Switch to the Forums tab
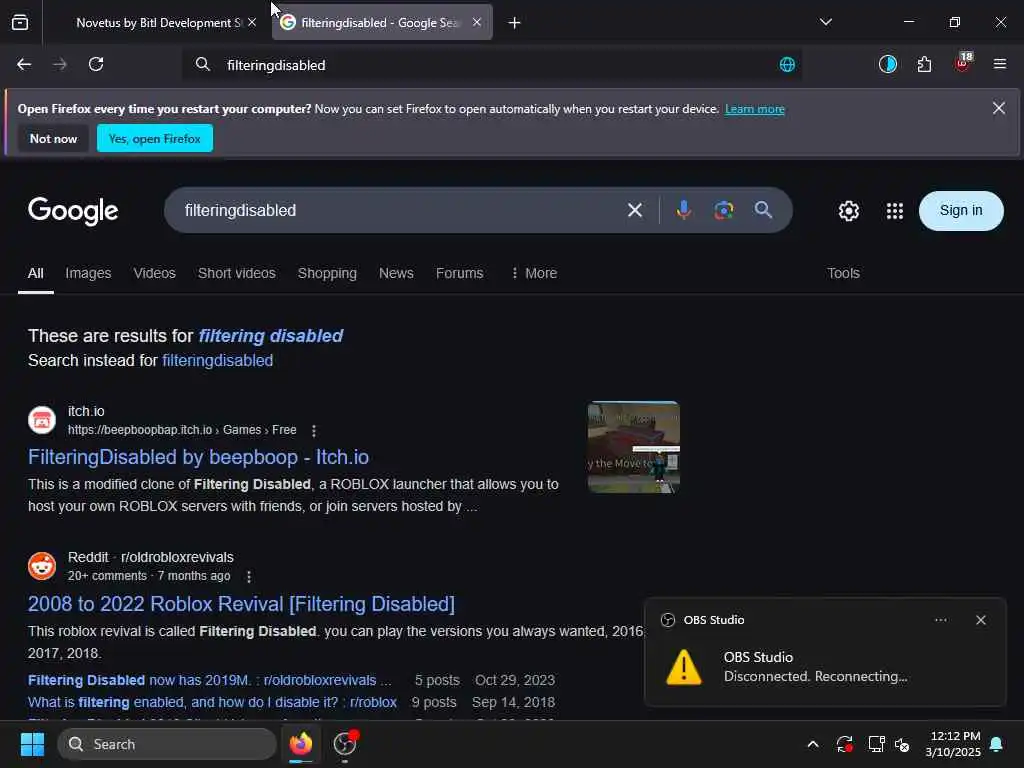The width and height of the screenshot is (1024, 768). pyautogui.click(x=459, y=274)
